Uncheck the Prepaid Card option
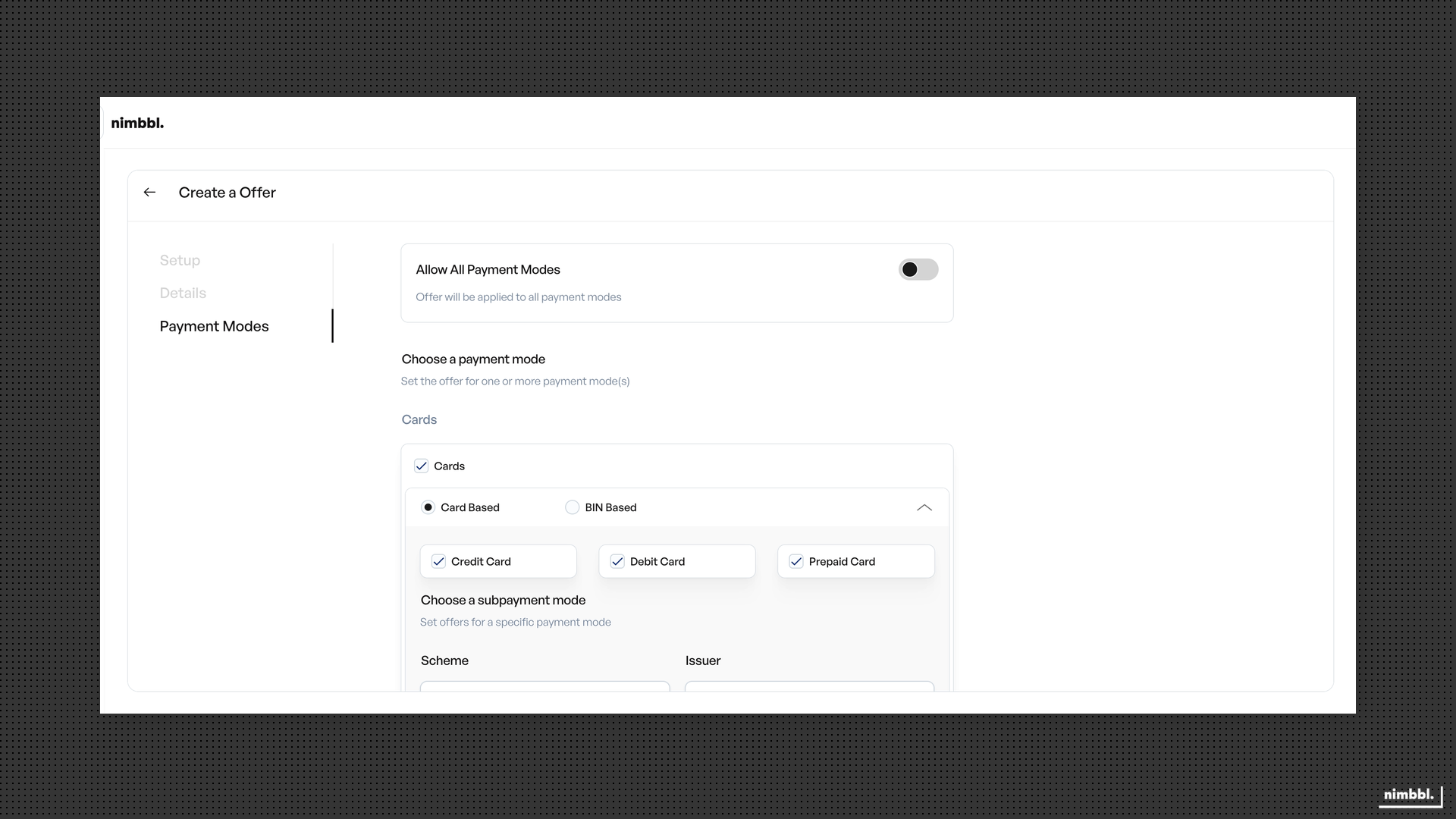 796,561
